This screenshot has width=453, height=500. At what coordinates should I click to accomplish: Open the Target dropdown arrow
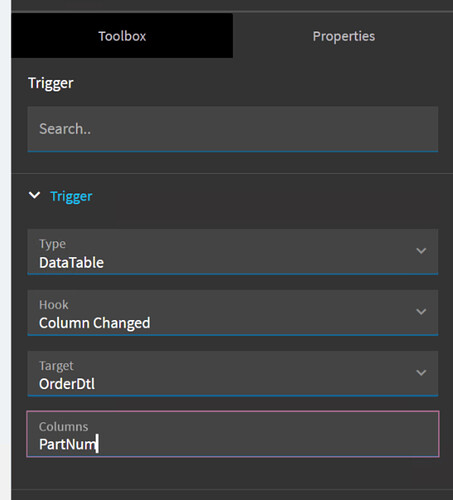[421, 372]
